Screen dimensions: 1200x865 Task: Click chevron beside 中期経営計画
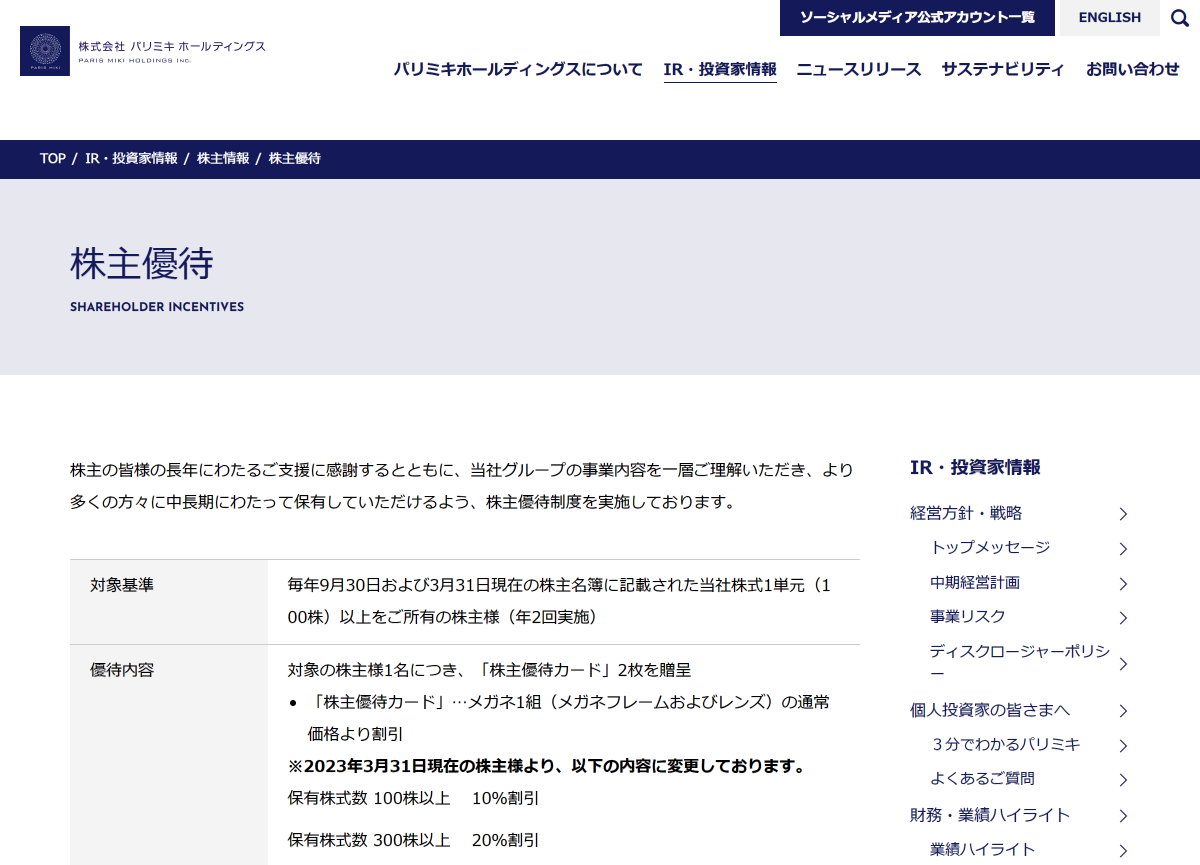pyautogui.click(x=1123, y=584)
